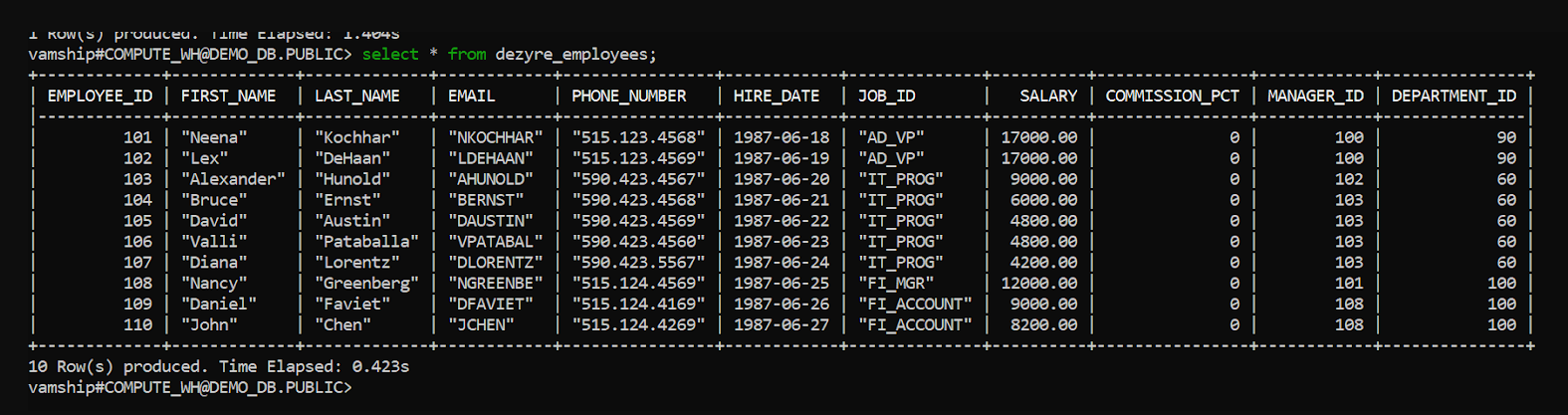Click the hire date 1987-06-27

(782, 324)
